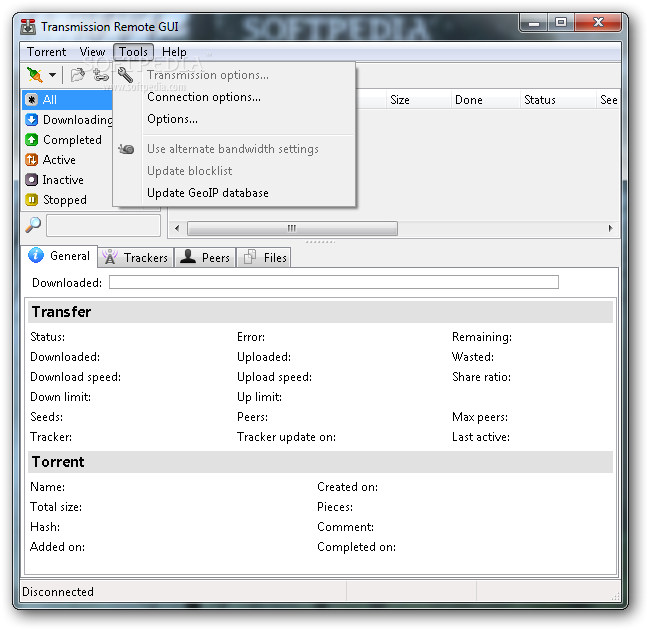Image resolution: width=649 pixels, height=630 pixels.
Task: Click the Share ratio: label
Action: click(x=481, y=377)
